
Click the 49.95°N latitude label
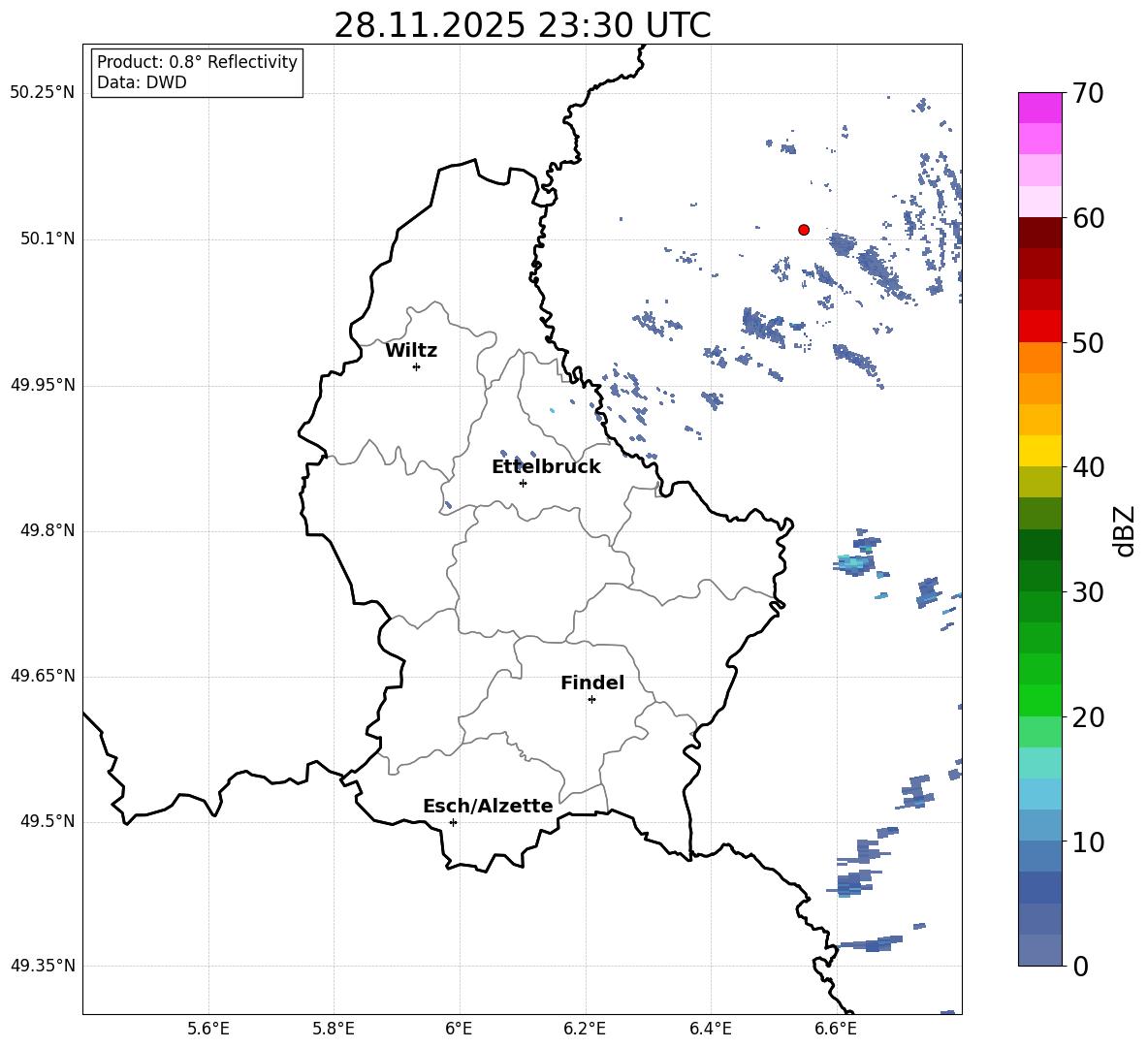(43, 384)
